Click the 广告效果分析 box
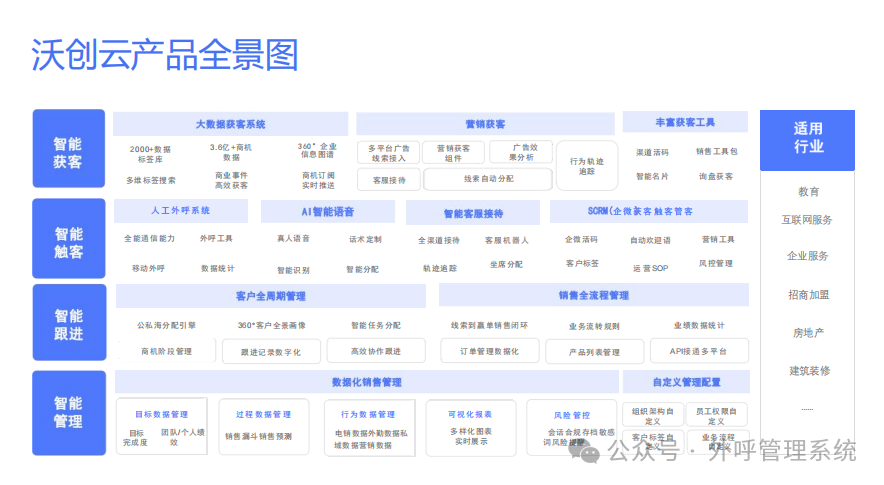Image resolution: width=884 pixels, height=485 pixels. (521, 152)
